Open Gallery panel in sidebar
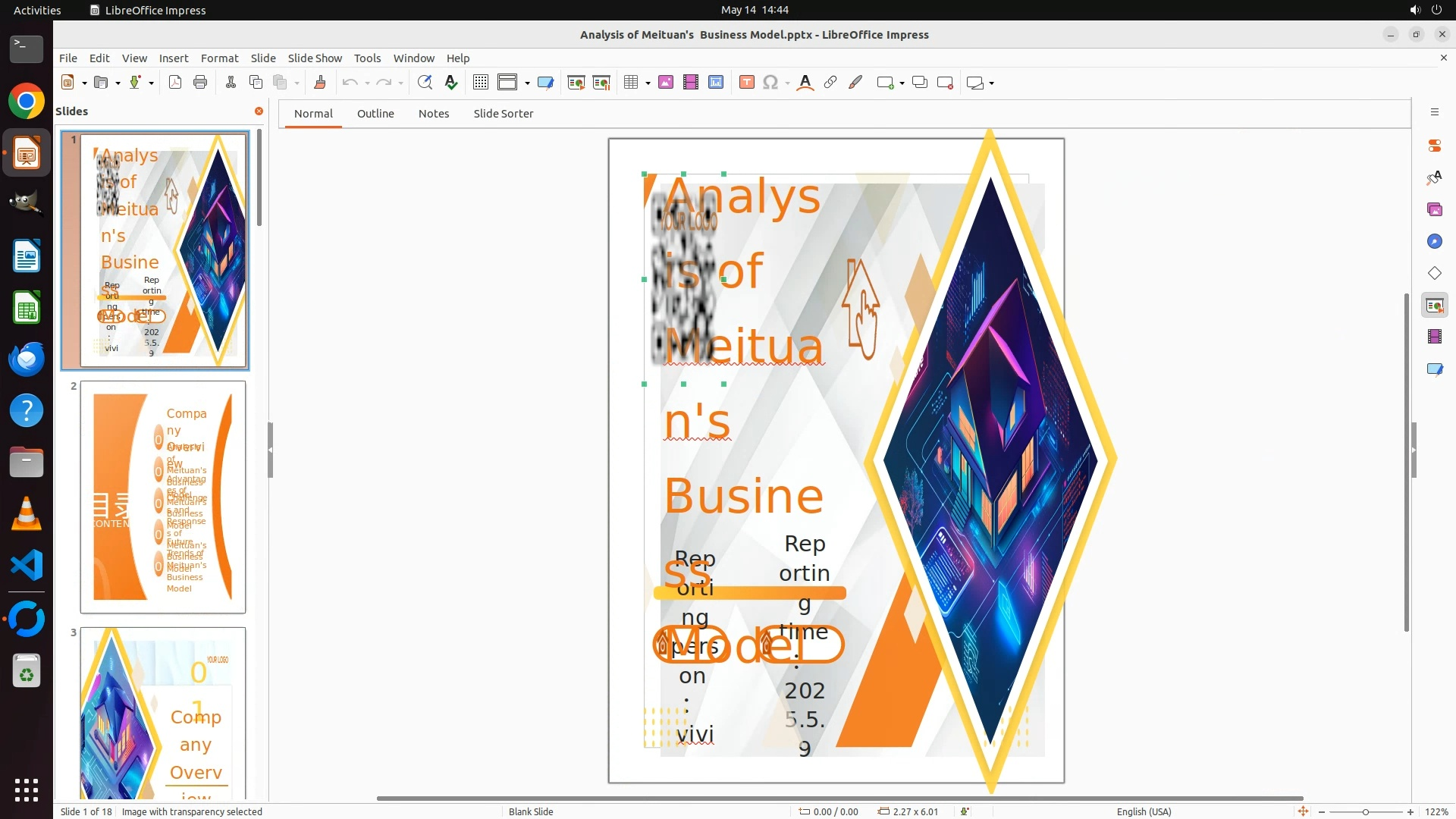Image resolution: width=1456 pixels, height=819 pixels. point(1434,209)
